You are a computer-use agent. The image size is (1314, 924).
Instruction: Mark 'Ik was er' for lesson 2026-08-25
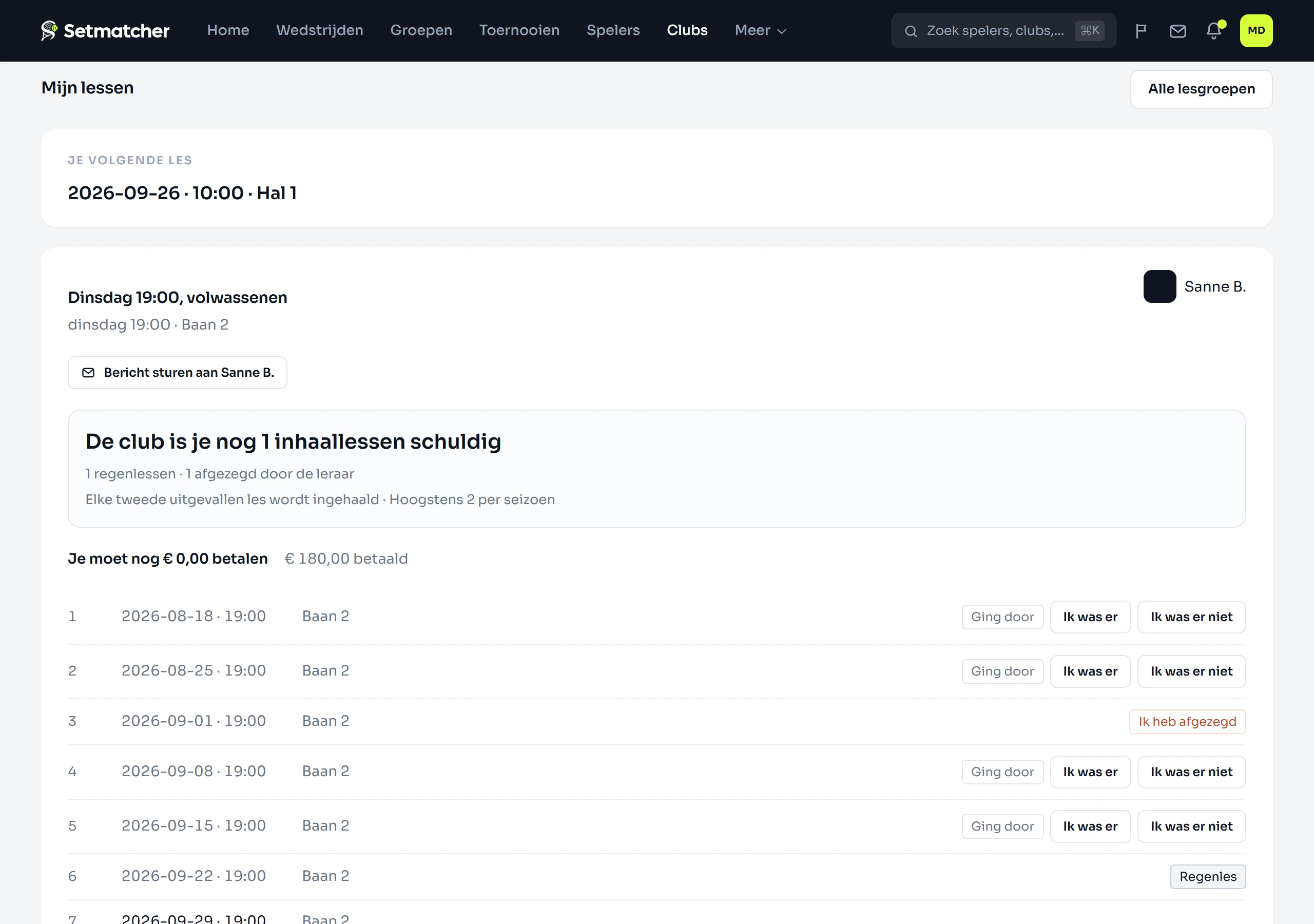click(x=1090, y=671)
